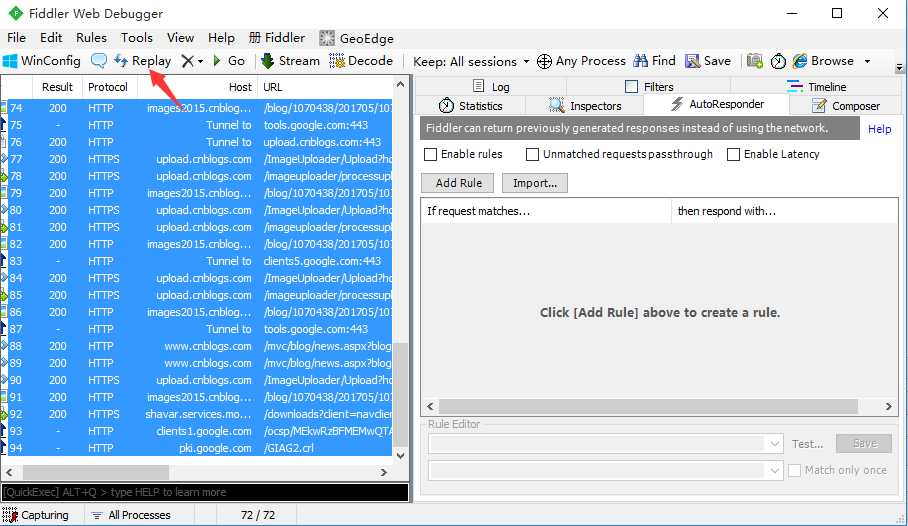Click the comment speech bubble icon

tap(99, 61)
